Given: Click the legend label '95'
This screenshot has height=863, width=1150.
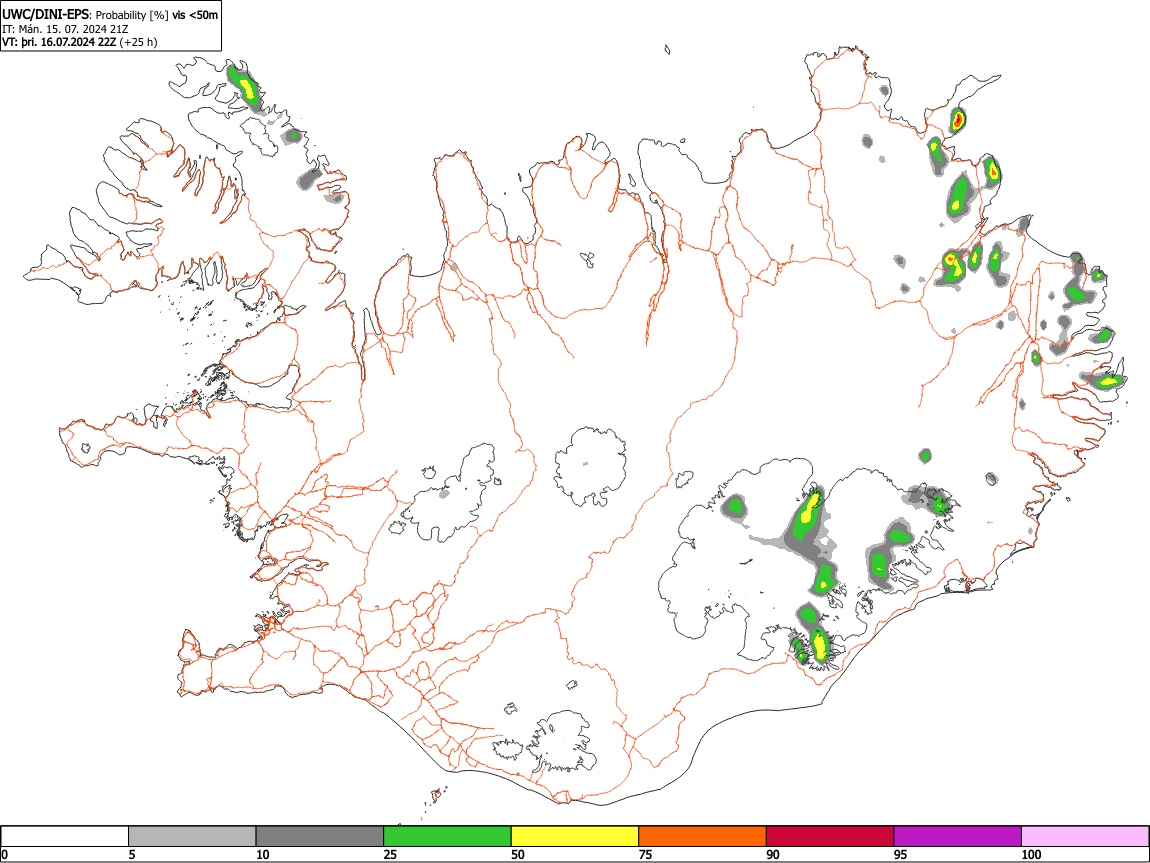Looking at the screenshot, I should pos(901,854).
